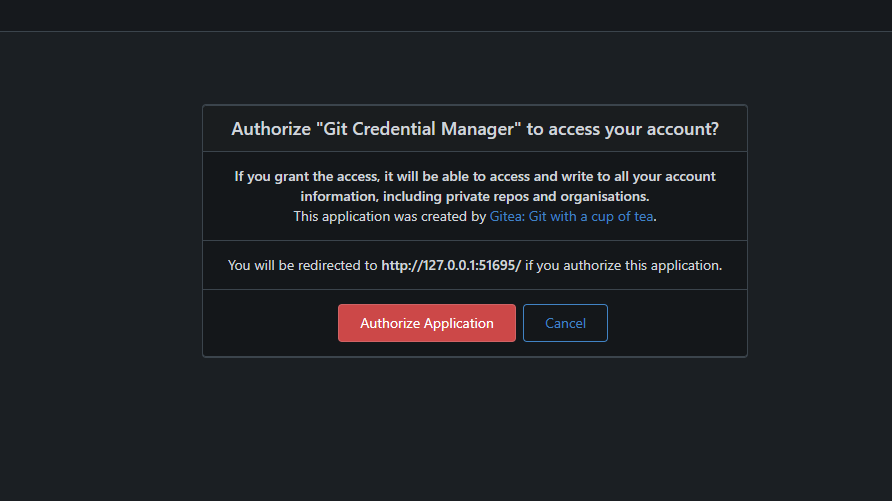Viewport: 892px width, 501px height.
Task: Click the empty space left of the Authorize Application button
Action: pos(270,323)
